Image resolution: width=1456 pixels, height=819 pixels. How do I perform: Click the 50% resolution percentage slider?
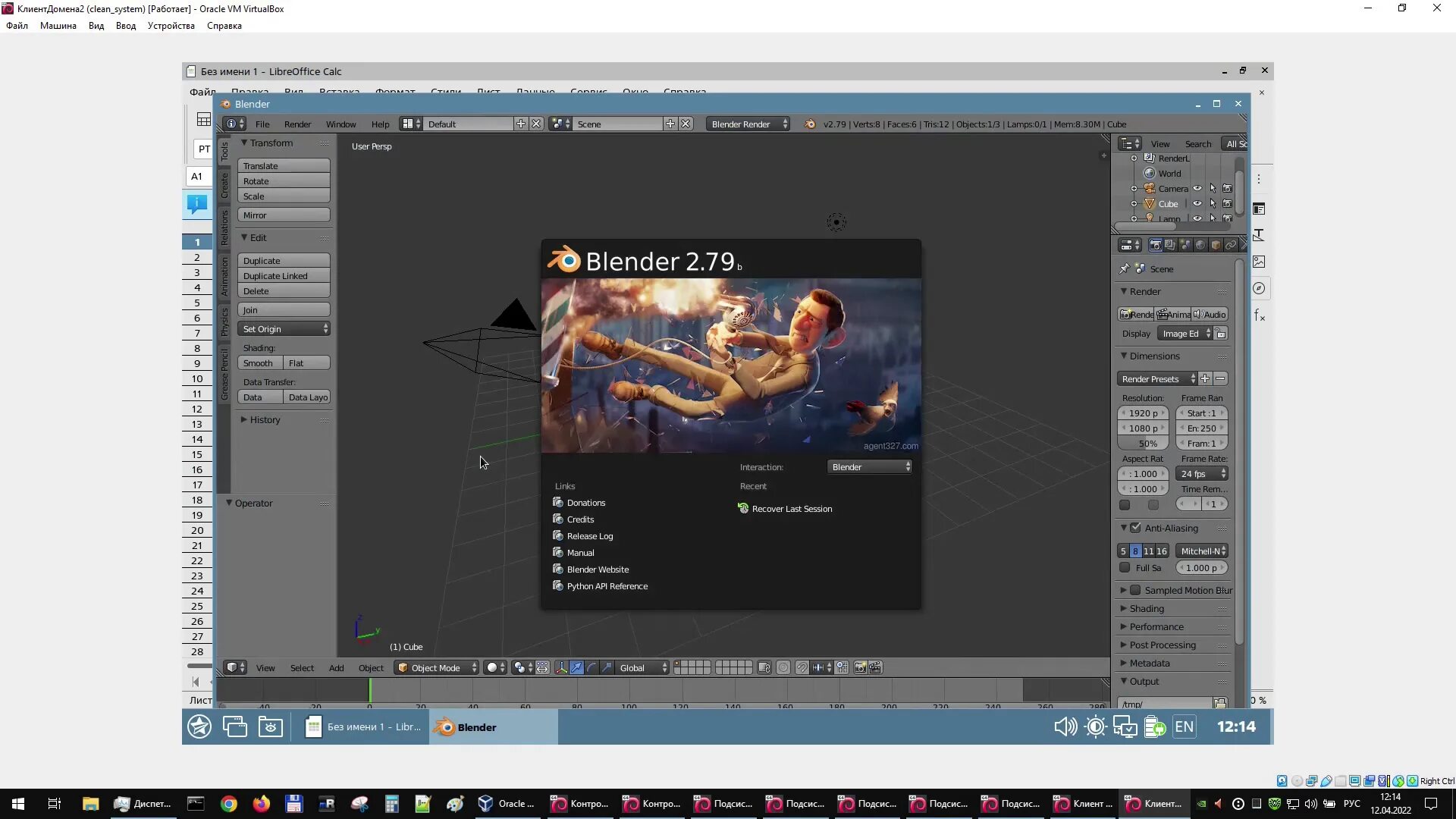(x=1144, y=444)
